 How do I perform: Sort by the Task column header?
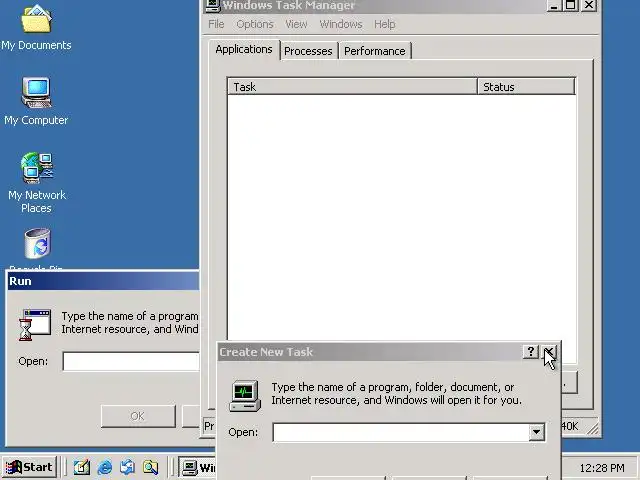click(x=352, y=87)
